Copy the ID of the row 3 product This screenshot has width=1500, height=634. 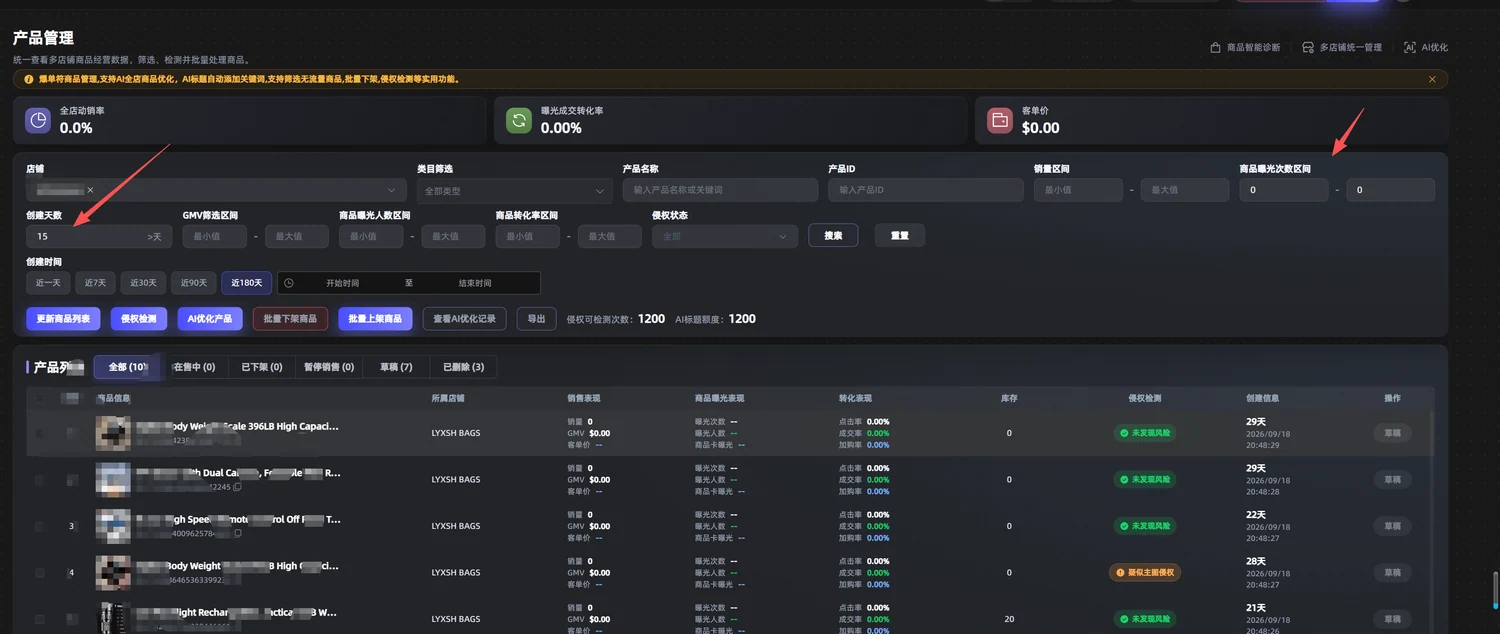(x=237, y=534)
